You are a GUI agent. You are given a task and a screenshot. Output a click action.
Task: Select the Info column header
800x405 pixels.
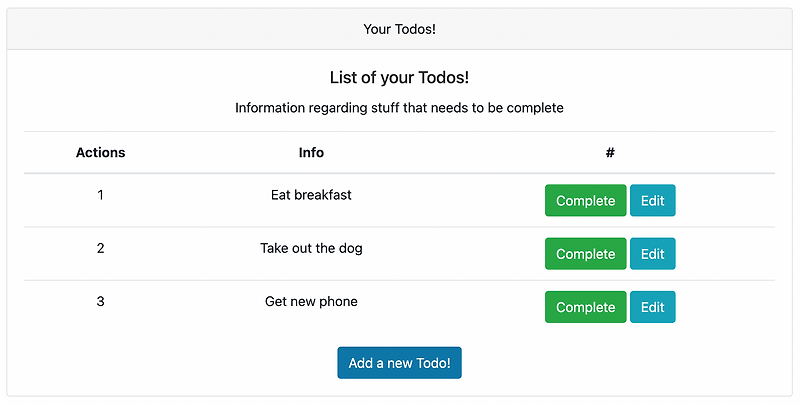pos(311,153)
